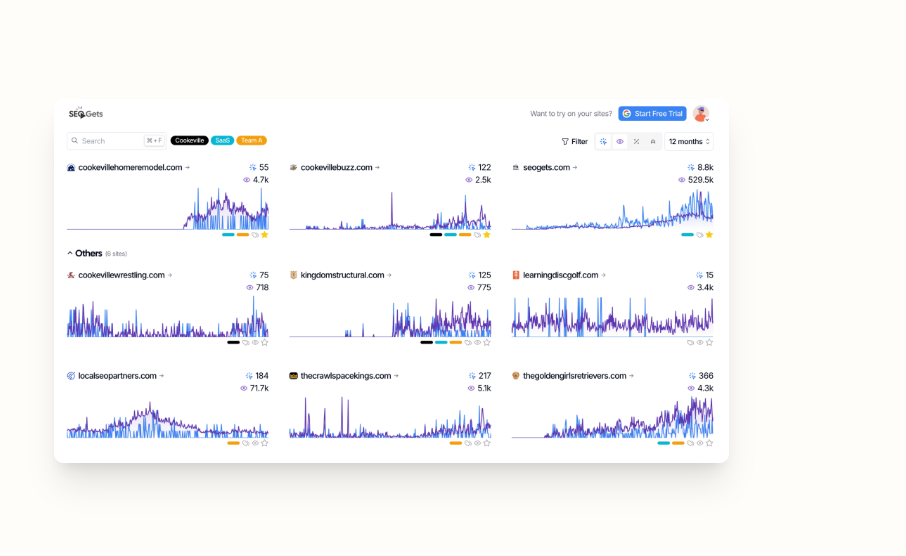Click tag icon on learningdiscgolf.com card
This screenshot has width=906, height=556.
[690, 343]
